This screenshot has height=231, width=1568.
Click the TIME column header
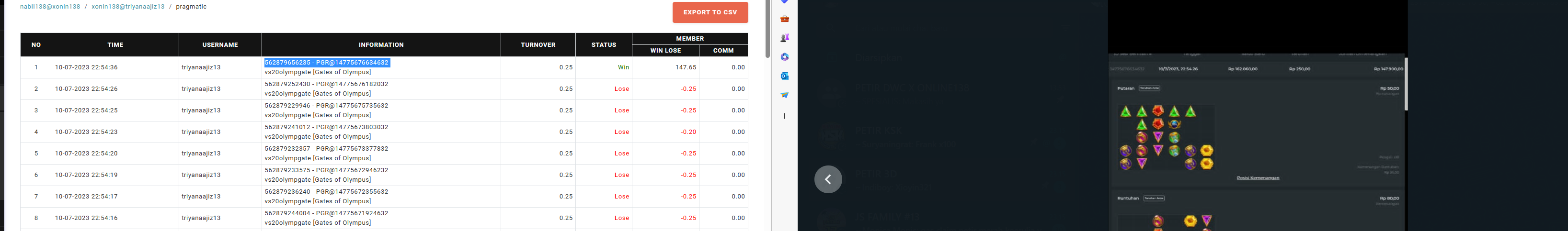[115, 44]
